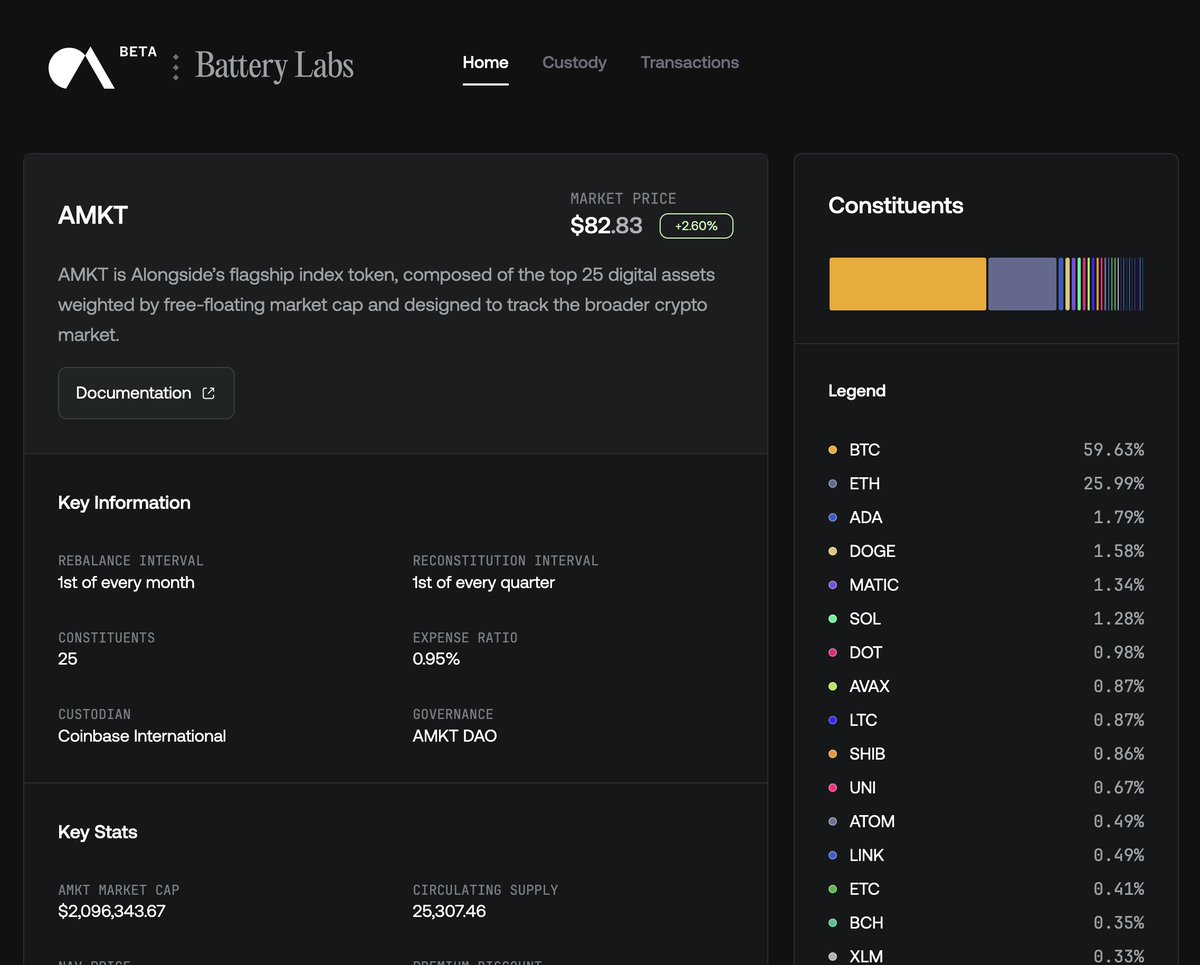This screenshot has height=965, width=1200.
Task: Click the Key Information heading
Action: (124, 503)
